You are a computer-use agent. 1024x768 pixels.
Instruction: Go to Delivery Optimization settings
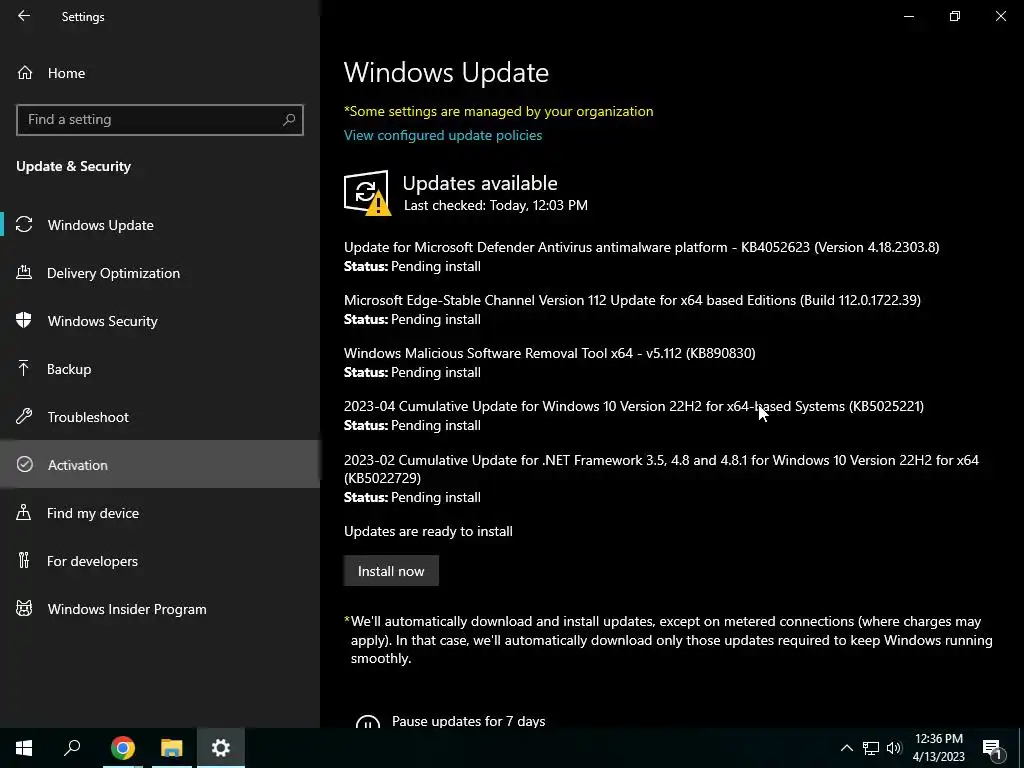(x=160, y=273)
